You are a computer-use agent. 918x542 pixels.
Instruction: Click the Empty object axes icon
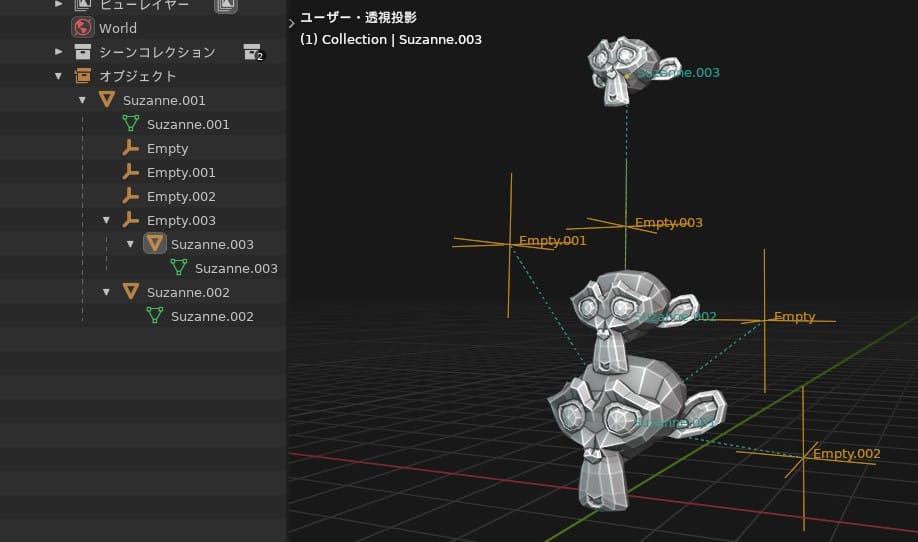[x=131, y=148]
